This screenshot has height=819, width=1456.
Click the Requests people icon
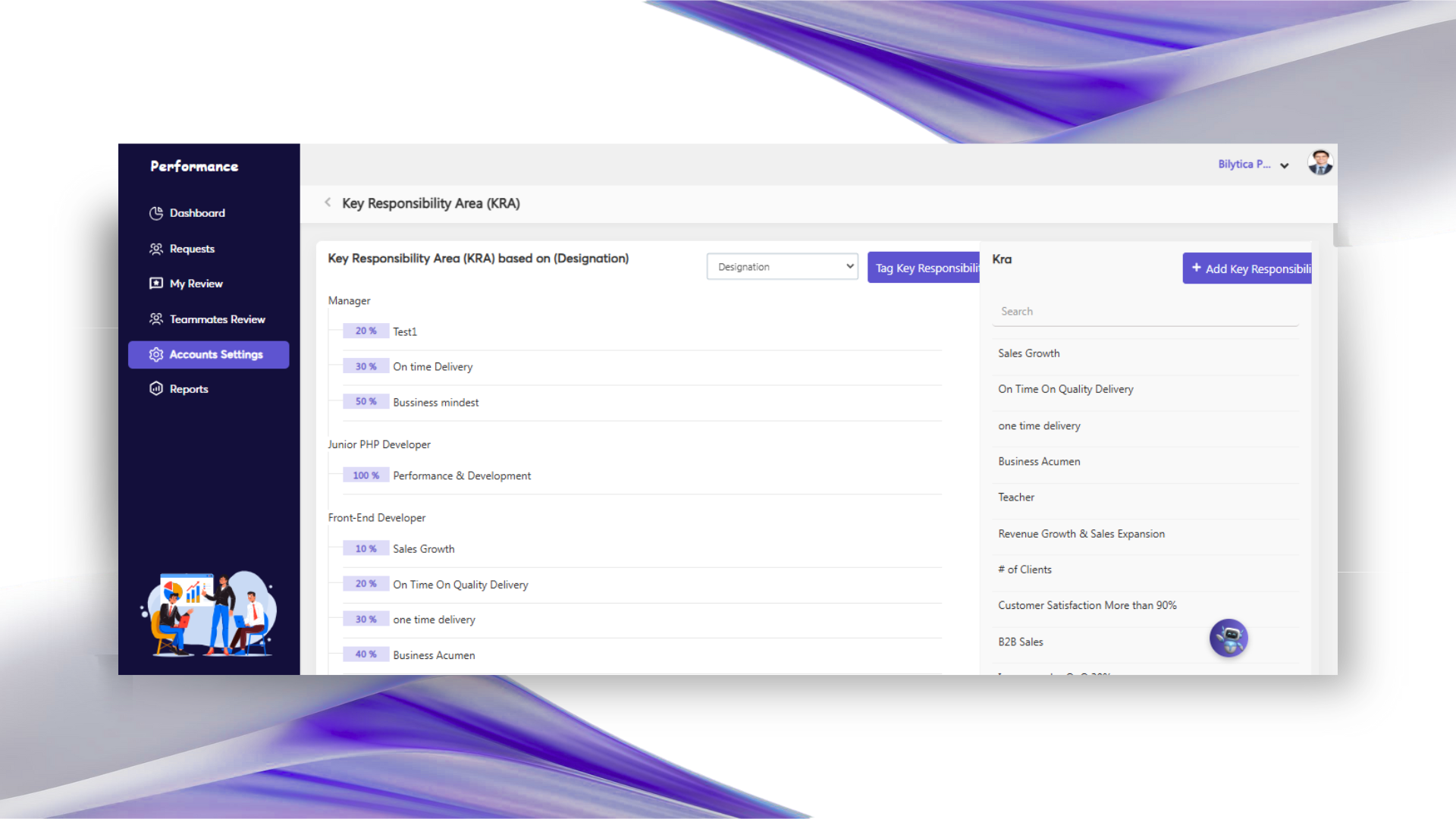[156, 249]
